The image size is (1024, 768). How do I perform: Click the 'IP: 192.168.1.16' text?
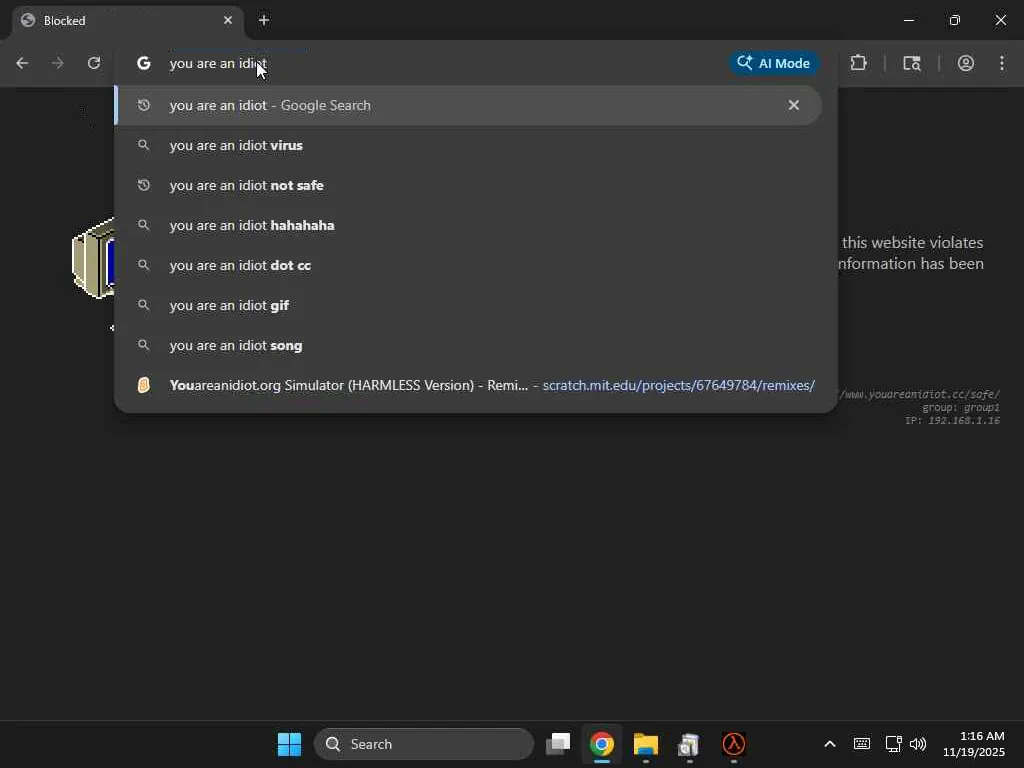click(x=952, y=421)
